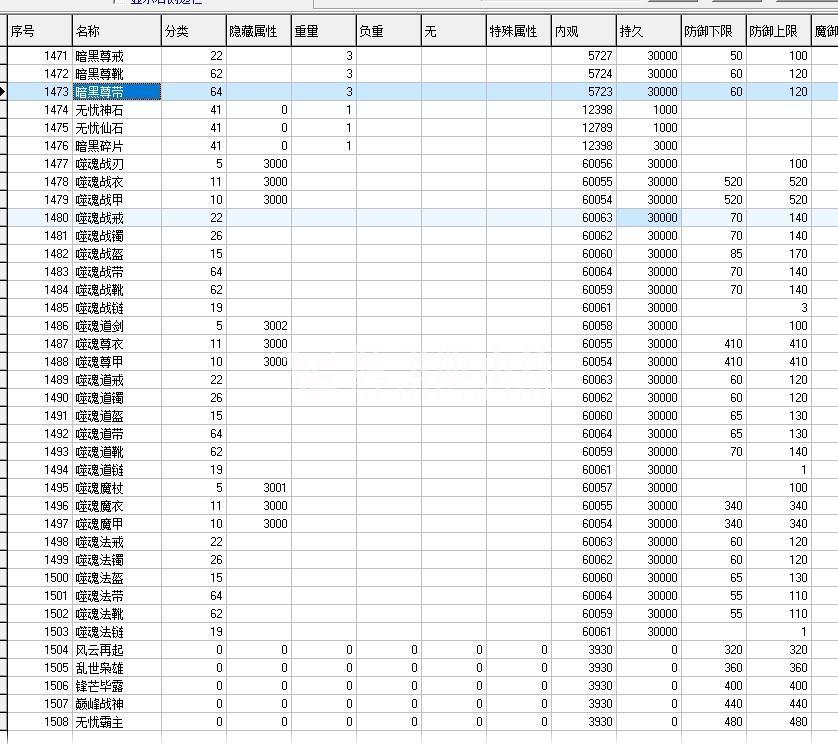
Task: Click the 持久 value 3000 for 暗黑碎片
Action: click(x=649, y=146)
